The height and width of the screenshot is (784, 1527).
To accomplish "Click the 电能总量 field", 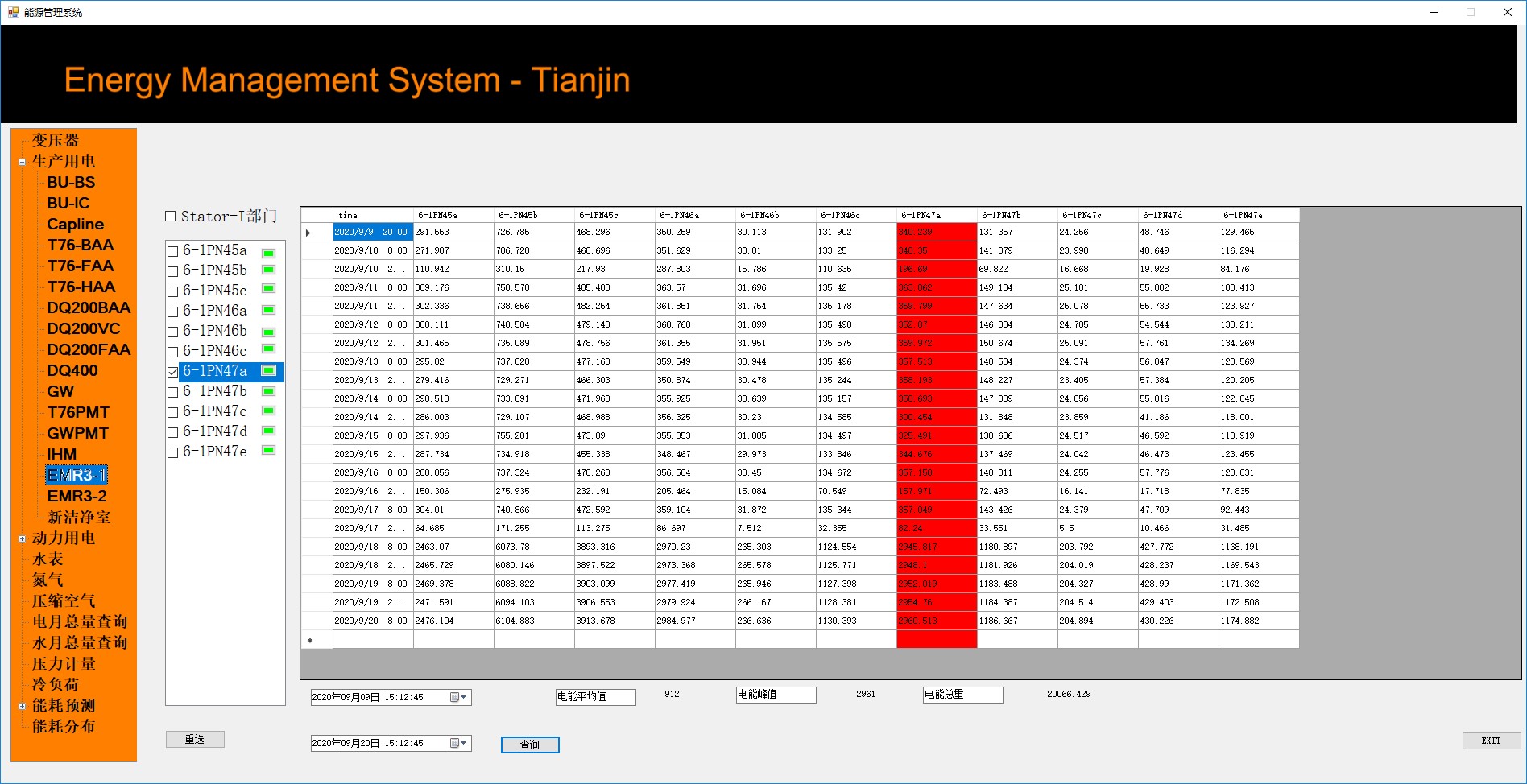I will point(963,695).
